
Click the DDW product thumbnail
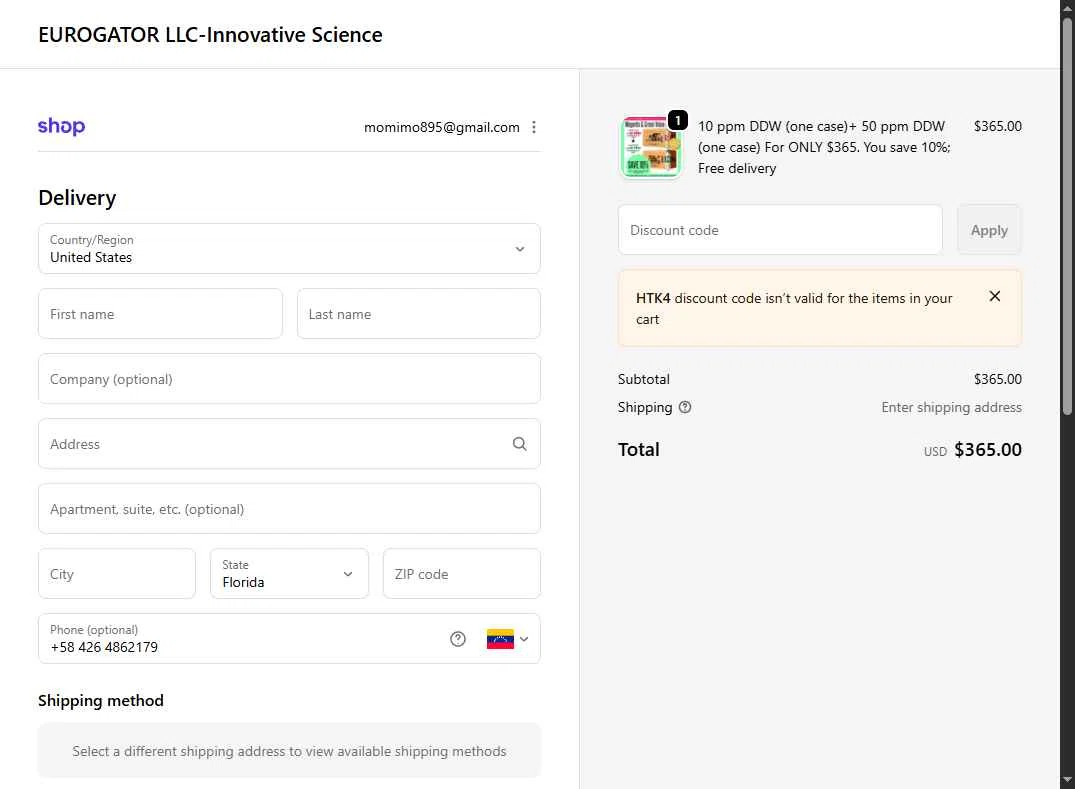(x=650, y=147)
